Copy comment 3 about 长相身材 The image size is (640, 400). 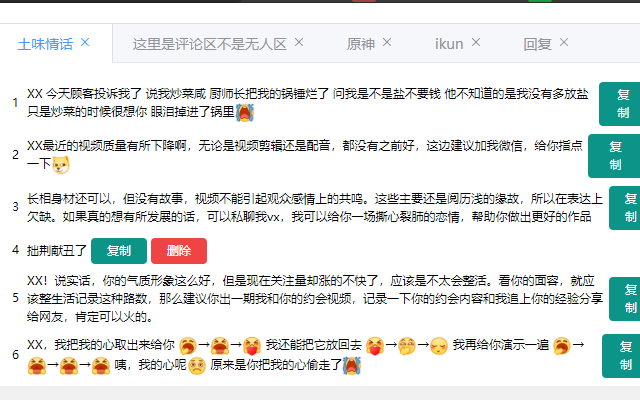click(625, 208)
